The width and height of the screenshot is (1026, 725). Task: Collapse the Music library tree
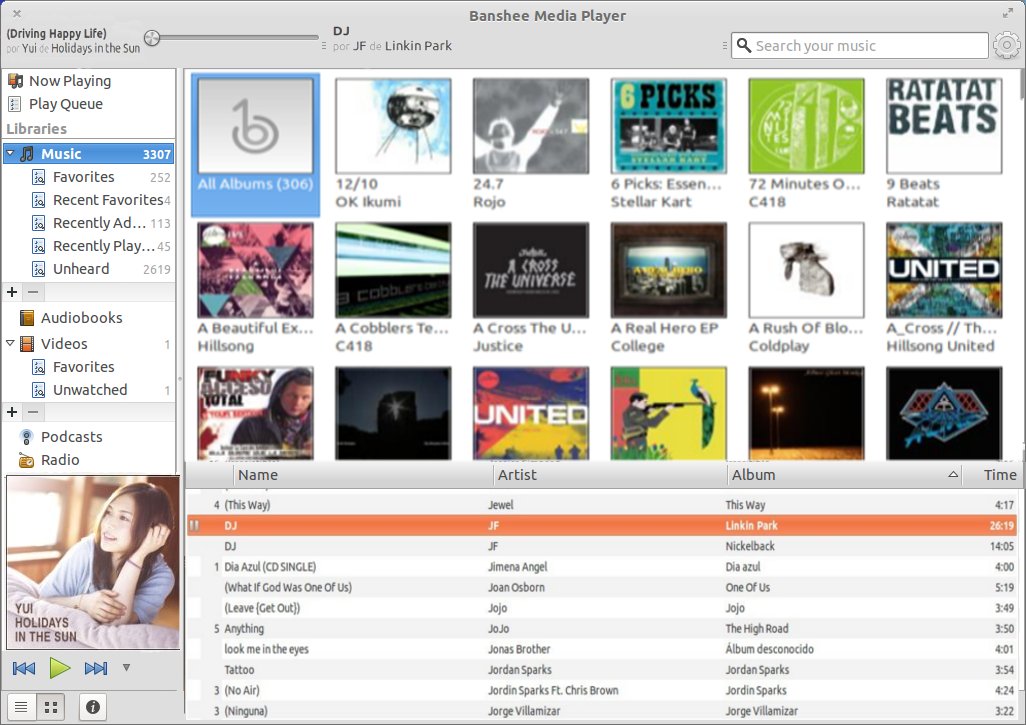pos(10,154)
